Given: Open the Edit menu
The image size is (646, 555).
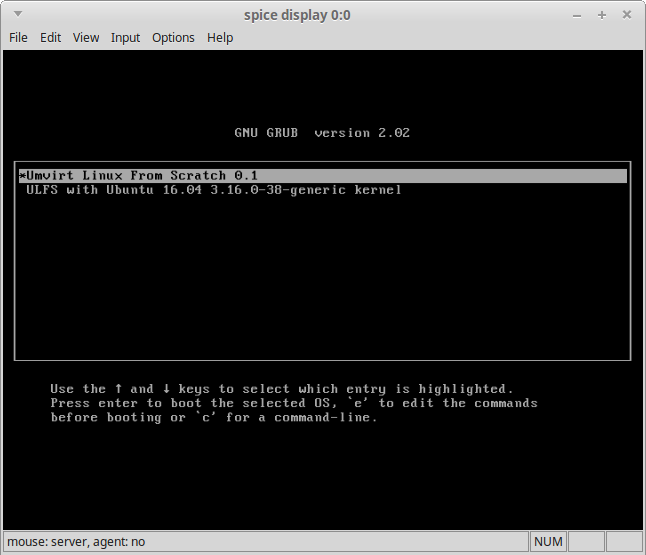Looking at the screenshot, I should coord(50,37).
